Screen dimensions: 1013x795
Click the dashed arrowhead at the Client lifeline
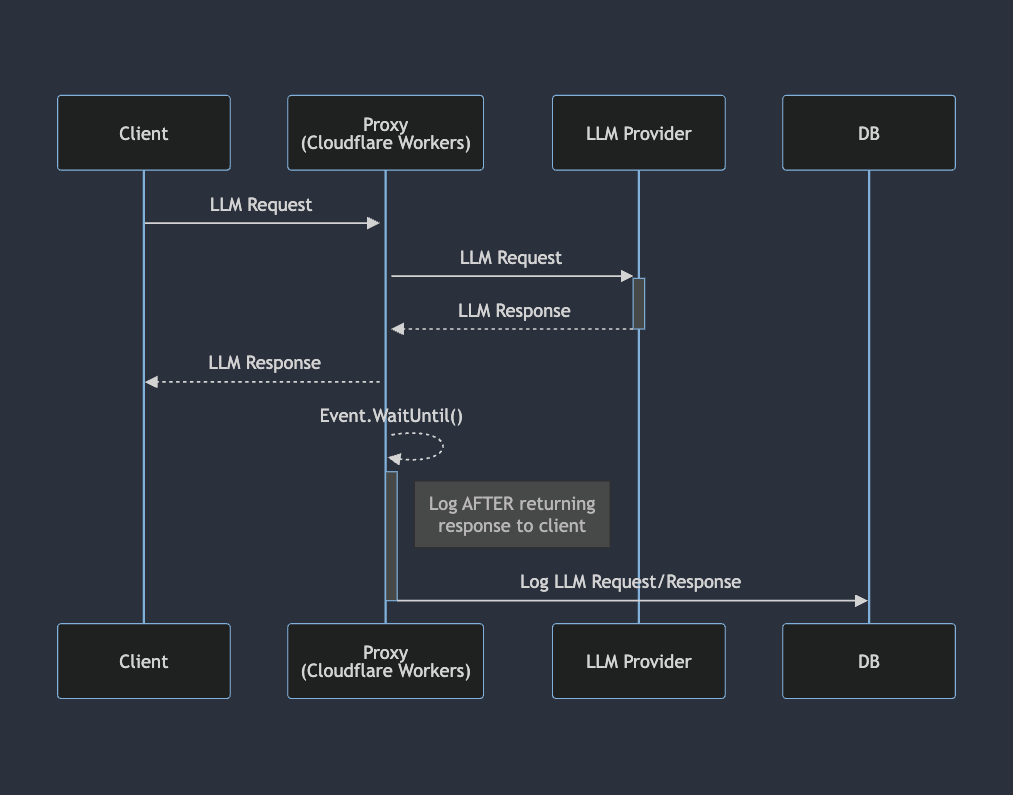(x=152, y=382)
